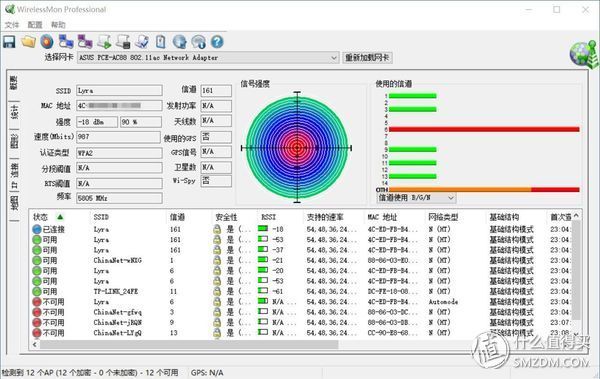Screen dimensions: 600x379
Task: Click the orange target icon in toolbar
Action: [47, 42]
